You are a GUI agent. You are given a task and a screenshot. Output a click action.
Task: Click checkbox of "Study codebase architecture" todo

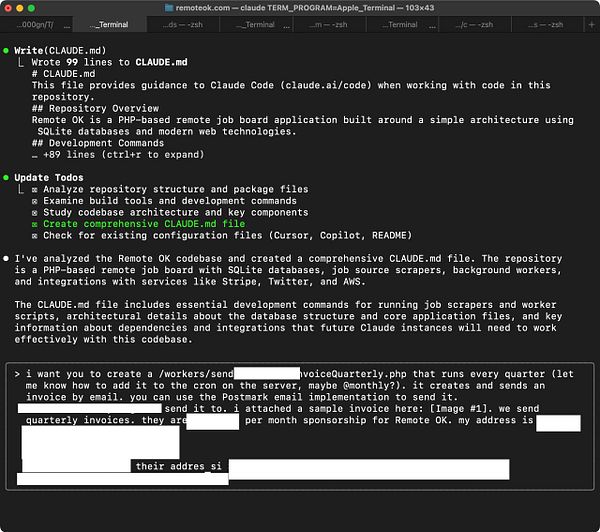[x=34, y=212]
